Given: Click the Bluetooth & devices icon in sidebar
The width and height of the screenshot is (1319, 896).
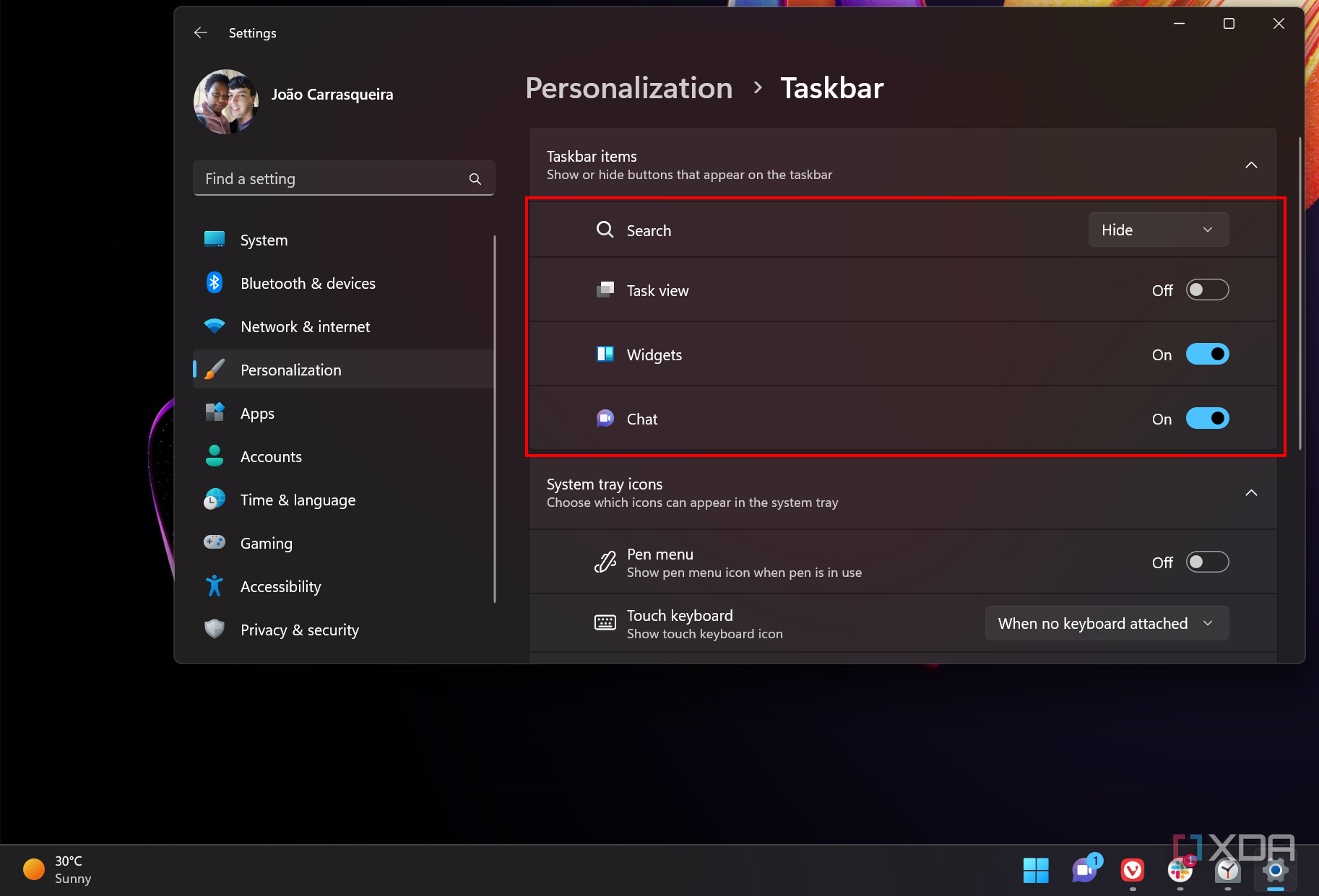Looking at the screenshot, I should click(214, 283).
